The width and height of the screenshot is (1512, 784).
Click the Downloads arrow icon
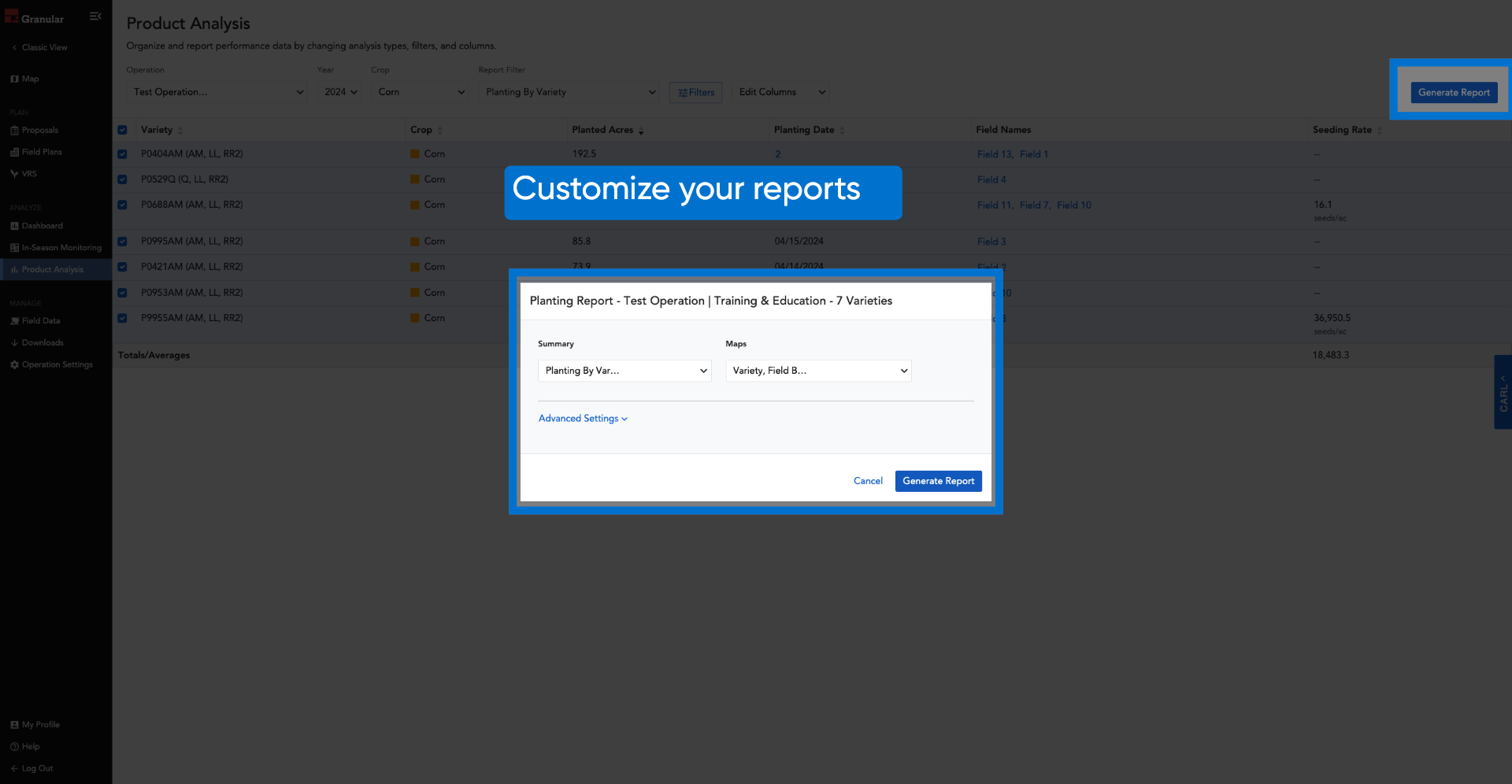pos(14,343)
